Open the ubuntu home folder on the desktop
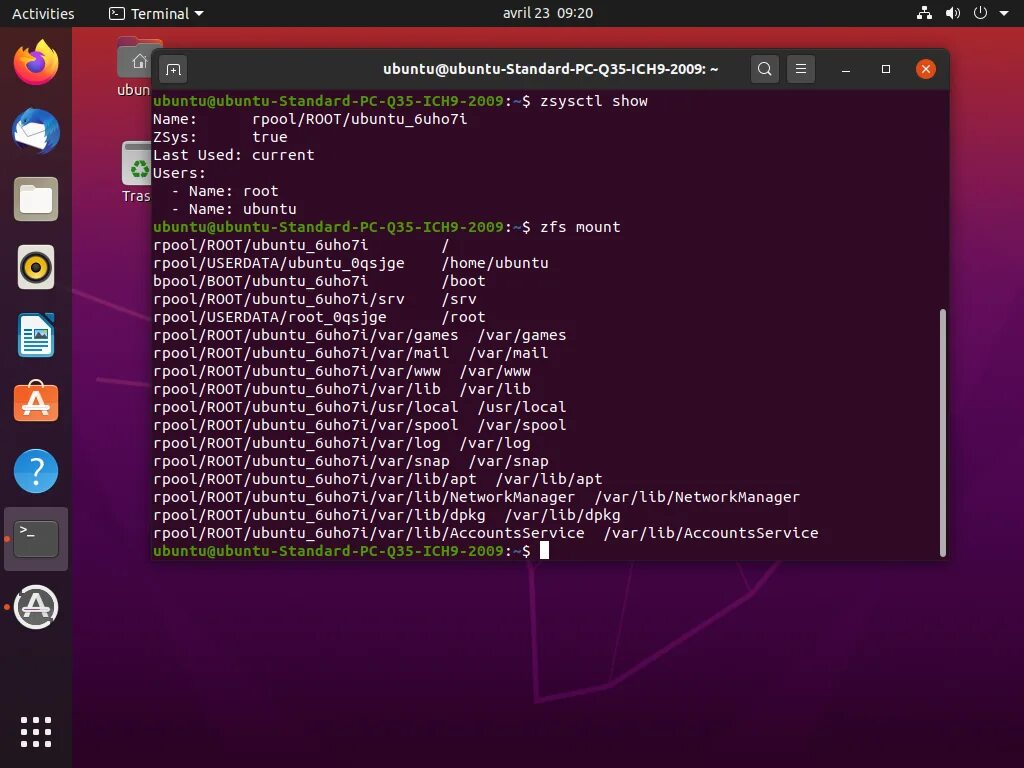 pos(134,67)
